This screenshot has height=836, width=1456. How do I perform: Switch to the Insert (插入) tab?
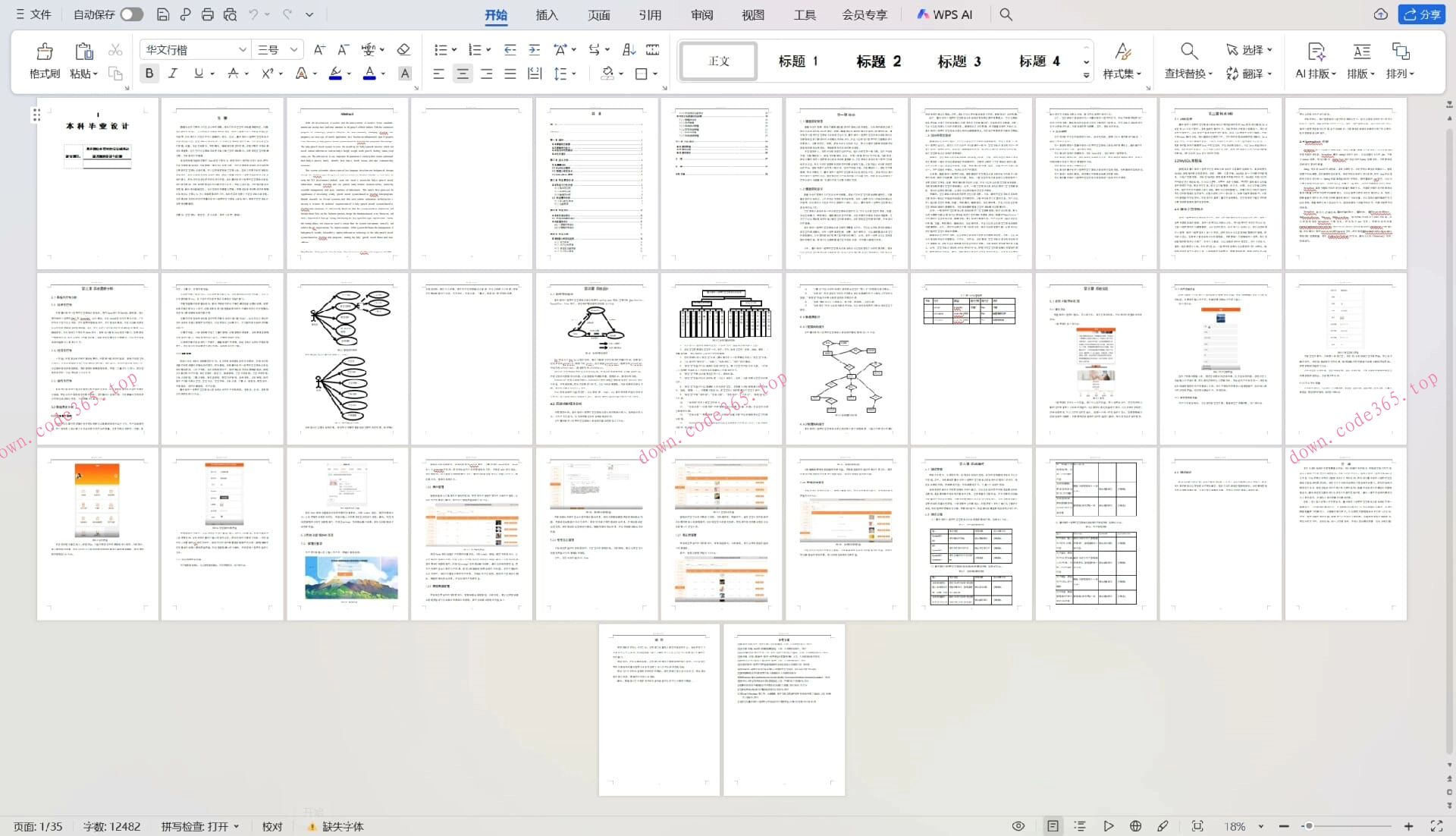tap(546, 14)
